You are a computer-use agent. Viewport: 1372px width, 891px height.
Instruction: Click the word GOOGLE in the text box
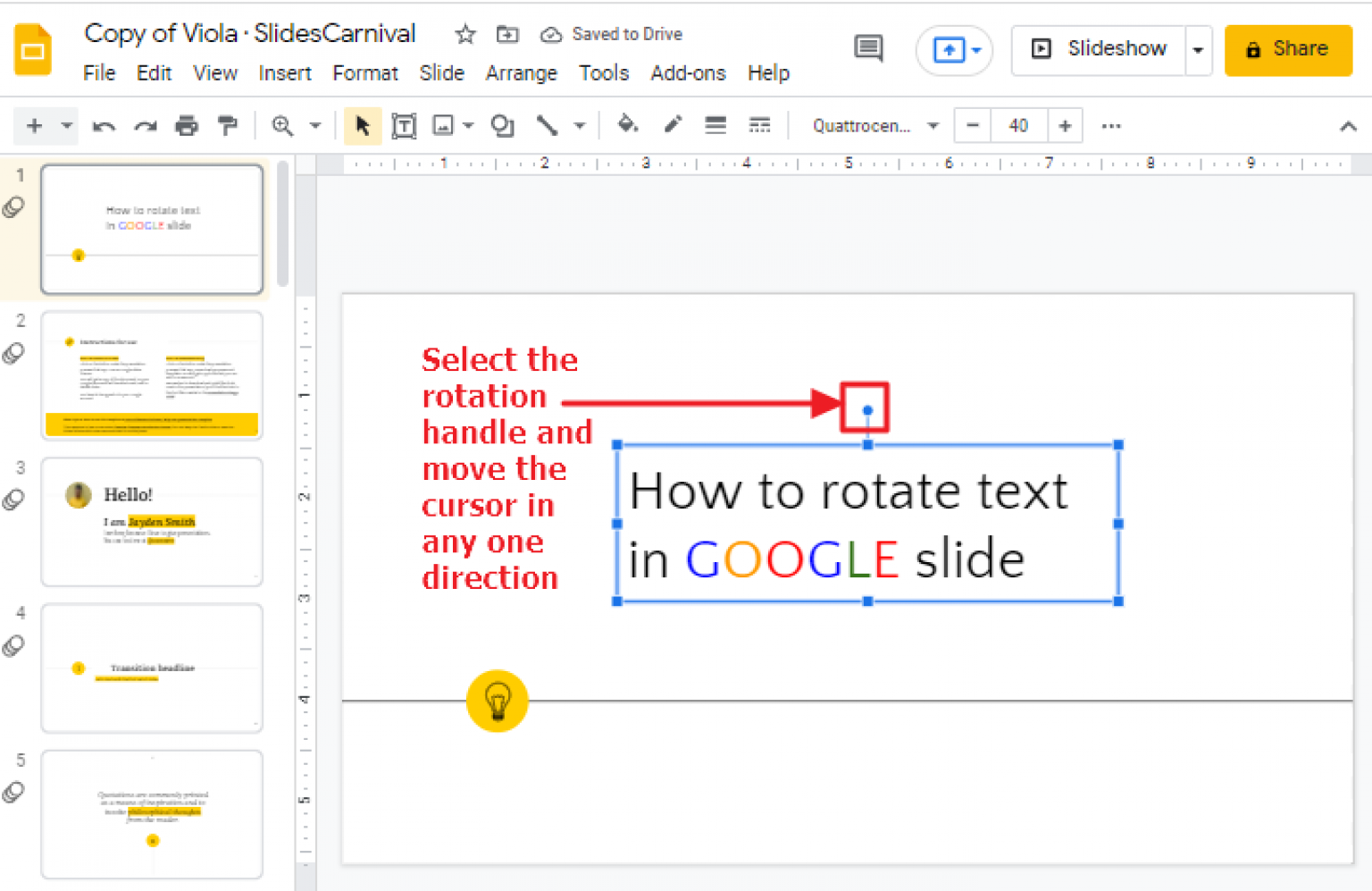(791, 560)
